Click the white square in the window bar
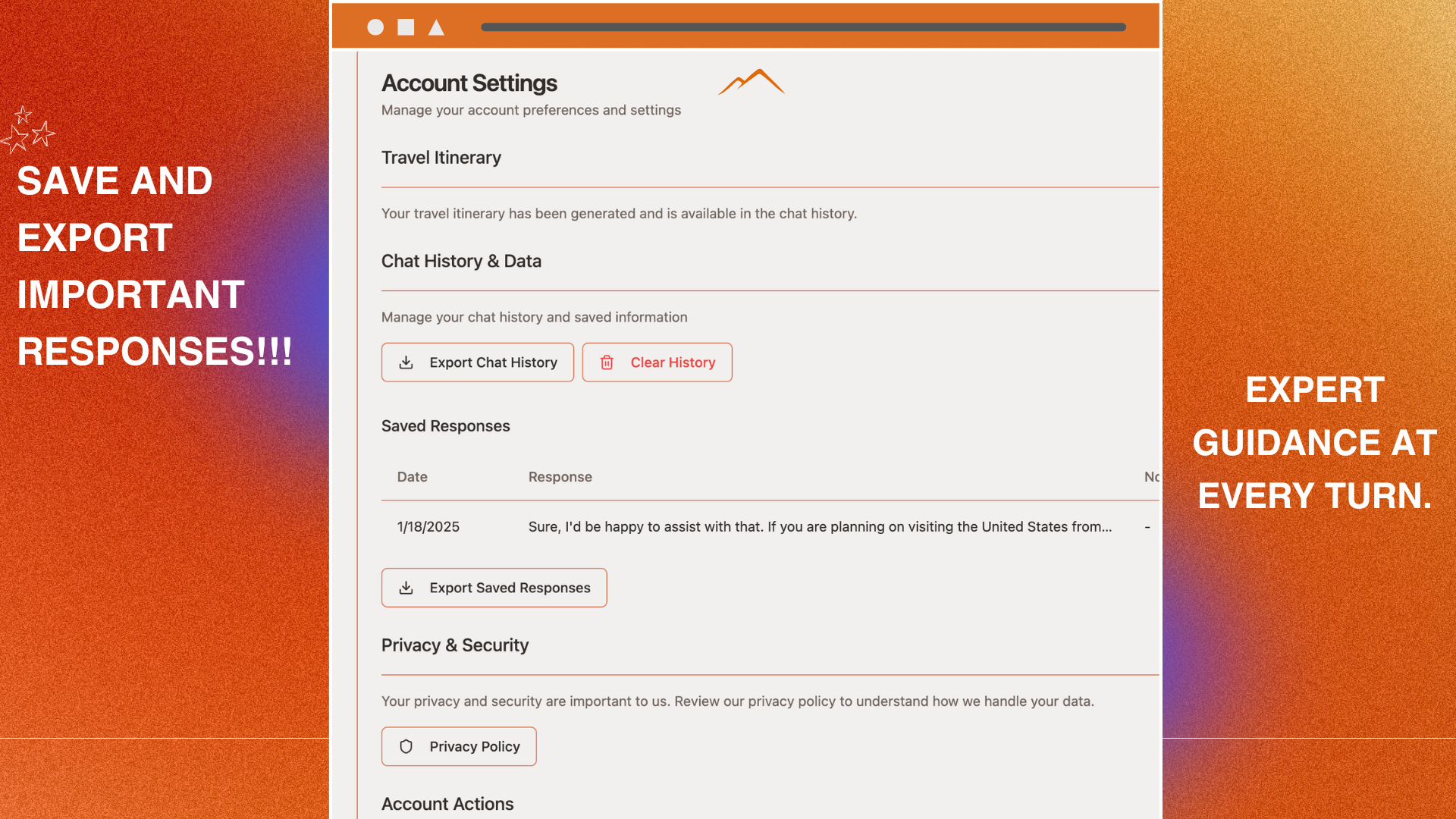Image resolution: width=1456 pixels, height=819 pixels. coord(406,27)
